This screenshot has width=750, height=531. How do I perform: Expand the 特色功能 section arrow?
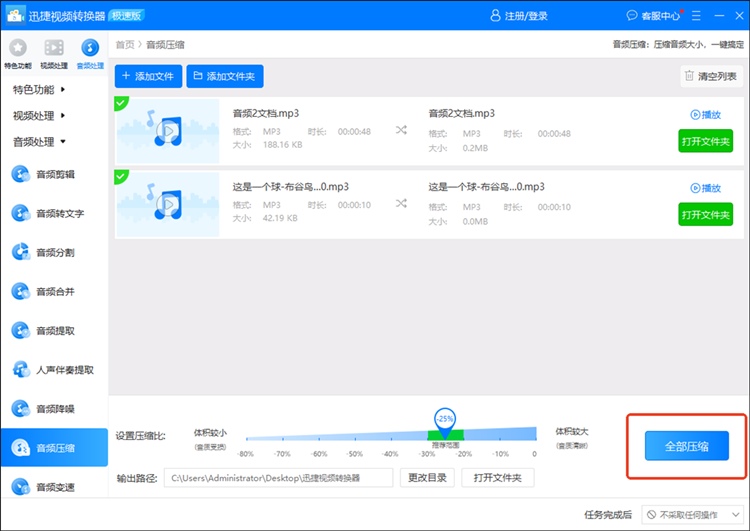click(x=63, y=89)
